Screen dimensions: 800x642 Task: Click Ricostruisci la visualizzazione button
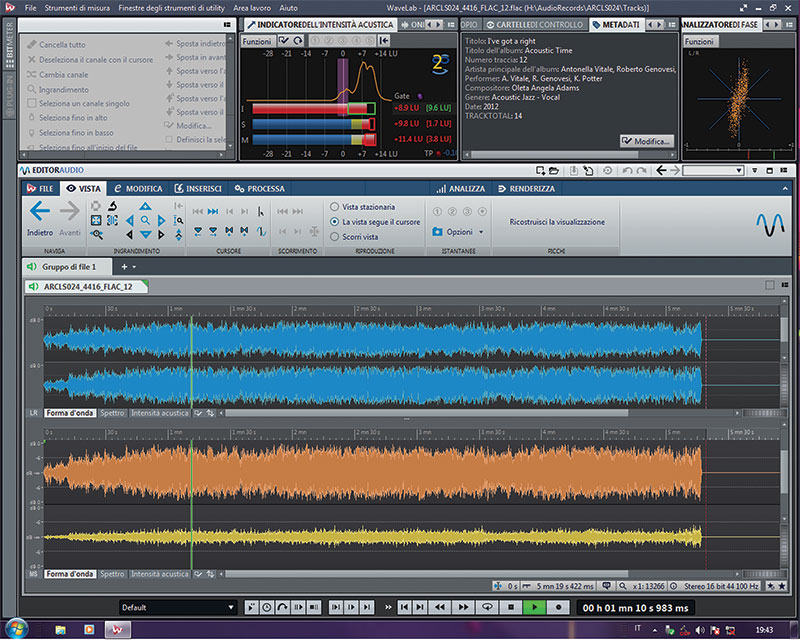556,222
